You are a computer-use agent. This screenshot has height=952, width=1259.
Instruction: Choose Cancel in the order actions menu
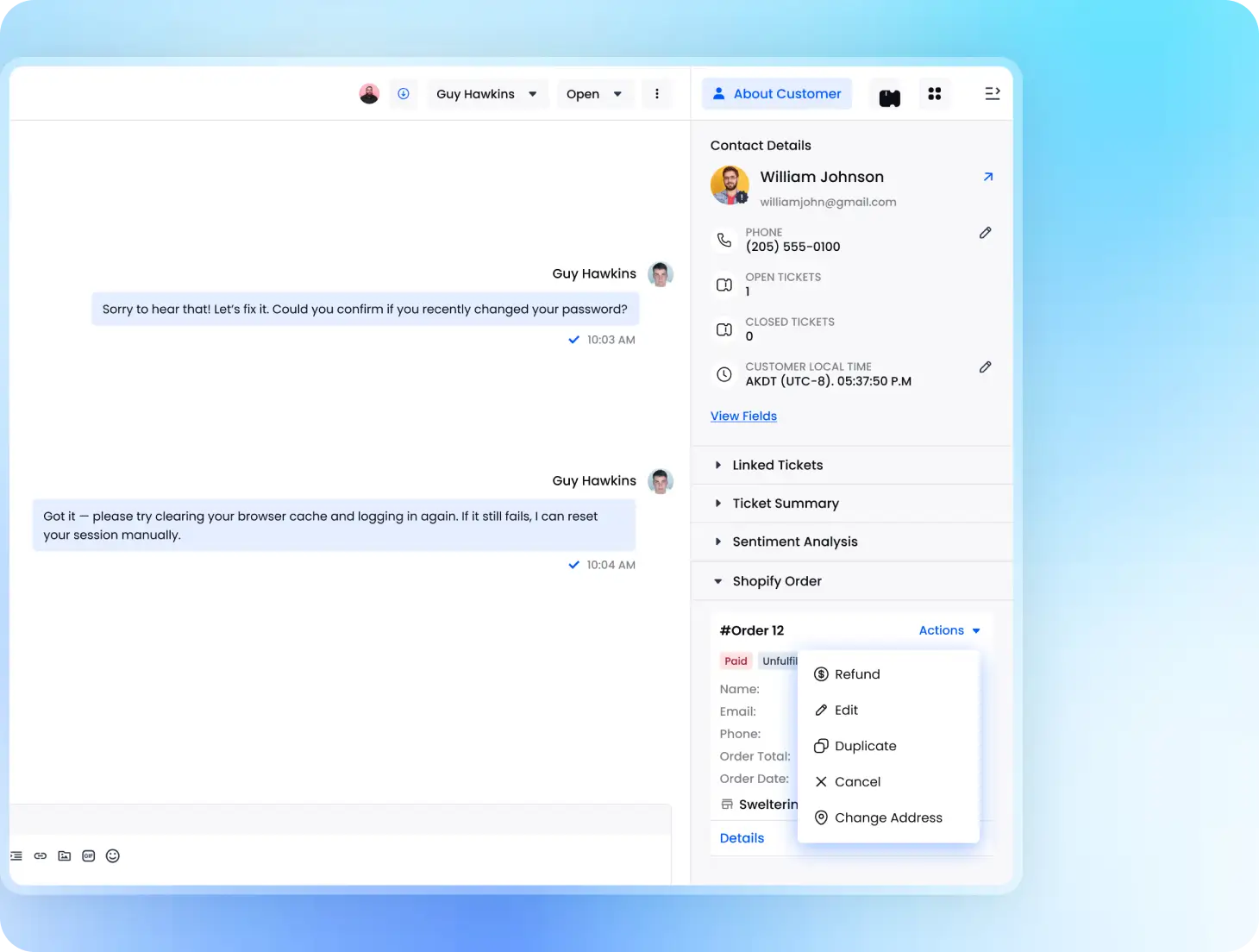(x=888, y=782)
